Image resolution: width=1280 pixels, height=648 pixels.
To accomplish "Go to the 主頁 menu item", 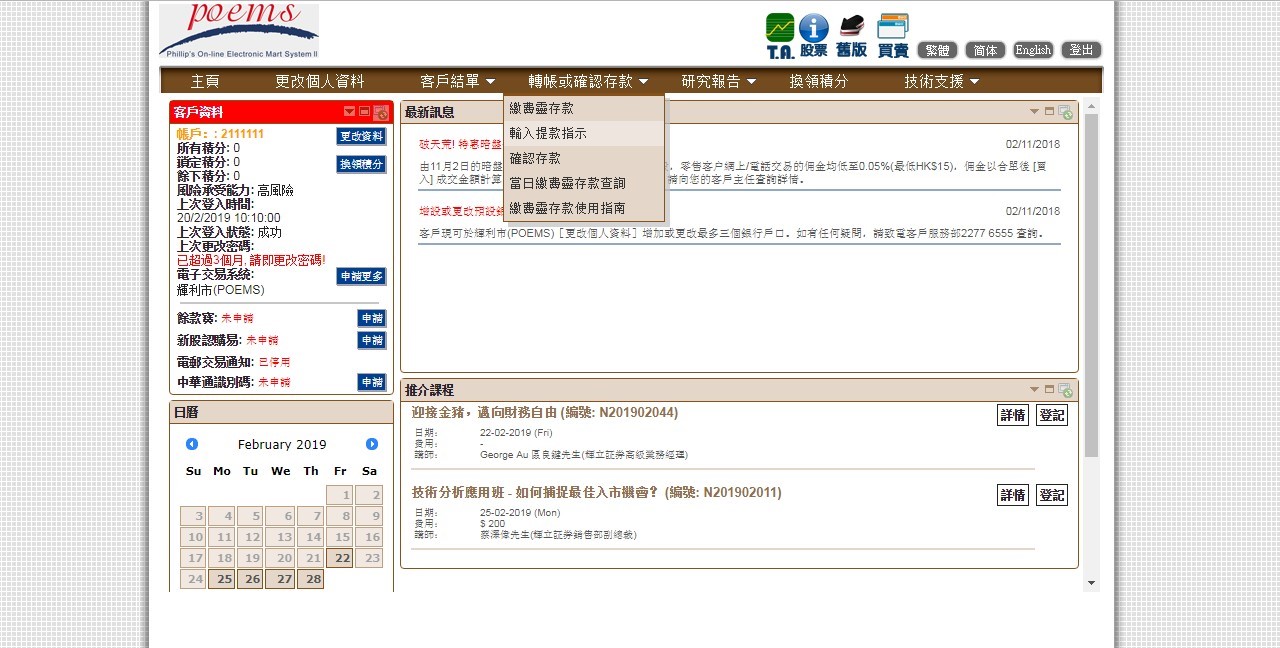I will pyautogui.click(x=205, y=80).
